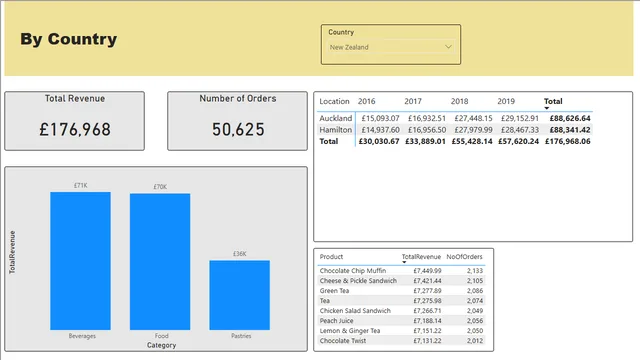The image size is (640, 360).
Task: Click the By Country page title
Action: 69,39
